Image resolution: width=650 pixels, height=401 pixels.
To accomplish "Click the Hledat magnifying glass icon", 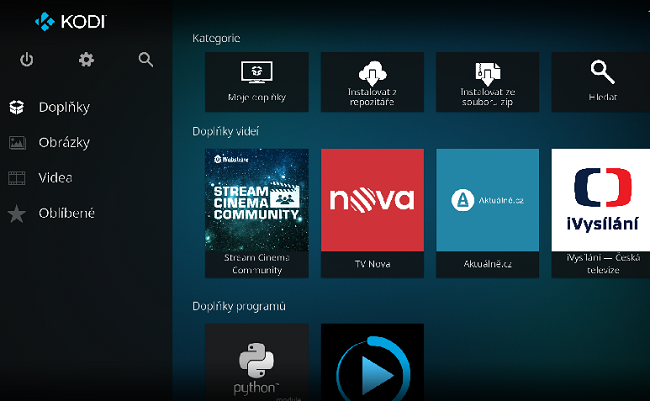I will click(x=603, y=72).
